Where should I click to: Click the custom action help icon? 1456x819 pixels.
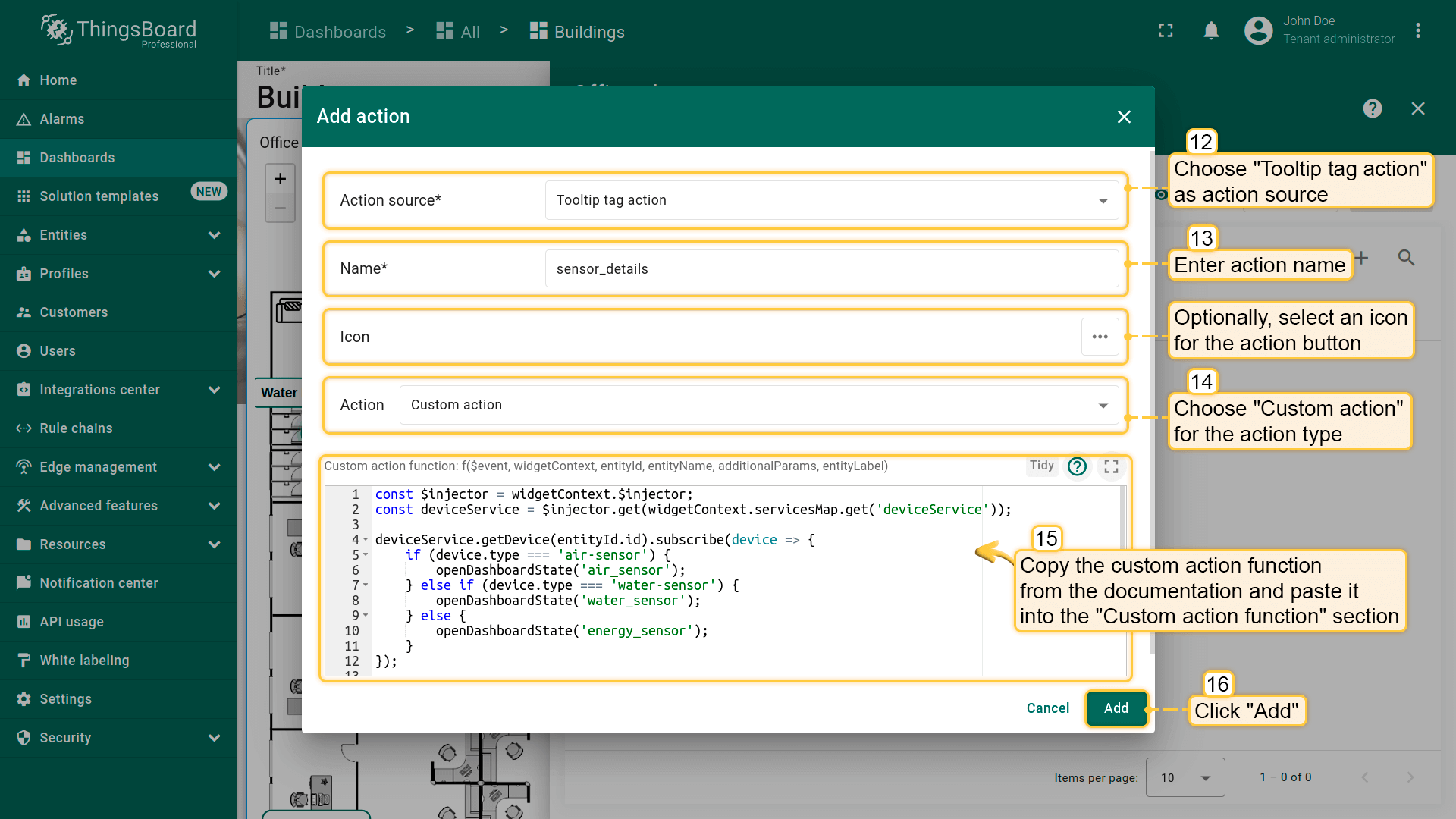(1077, 466)
